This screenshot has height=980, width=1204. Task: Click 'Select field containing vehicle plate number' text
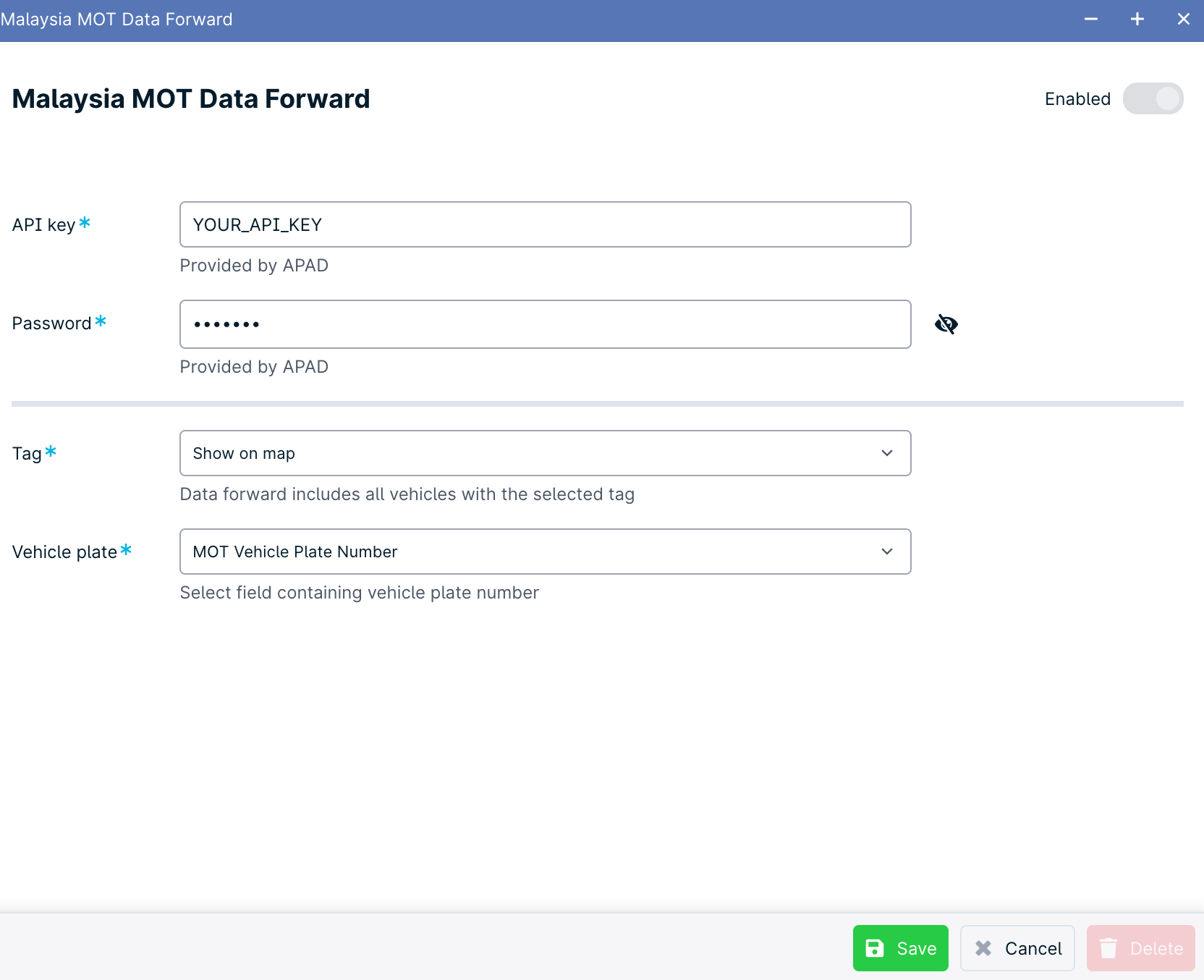click(x=360, y=593)
